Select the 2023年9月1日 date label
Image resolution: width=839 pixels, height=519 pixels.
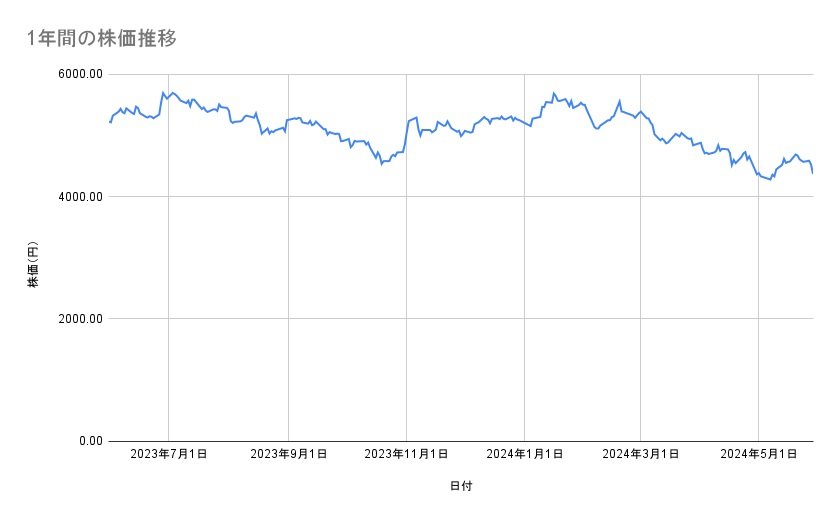click(288, 454)
